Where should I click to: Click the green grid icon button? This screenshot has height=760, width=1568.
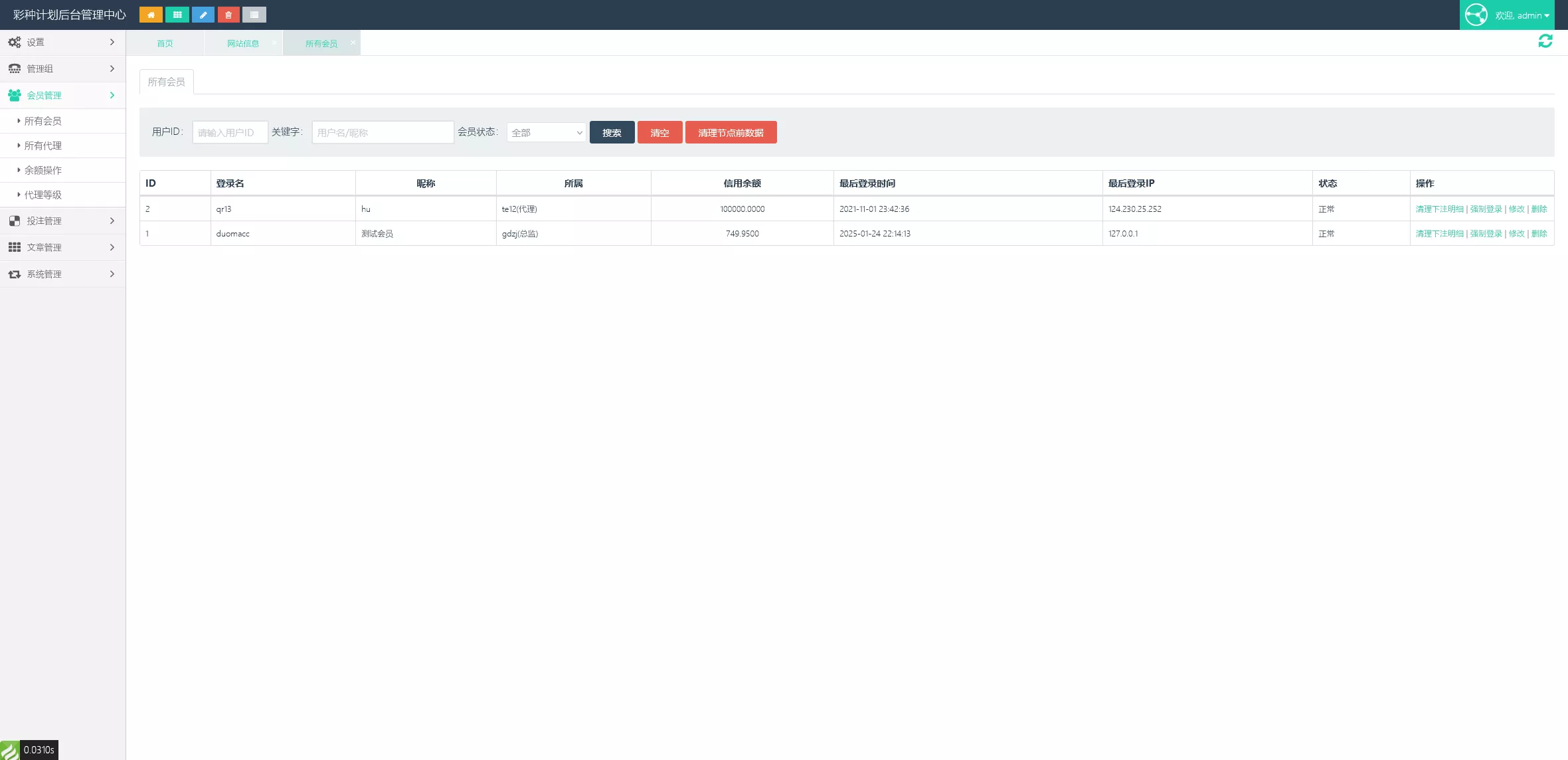[177, 15]
